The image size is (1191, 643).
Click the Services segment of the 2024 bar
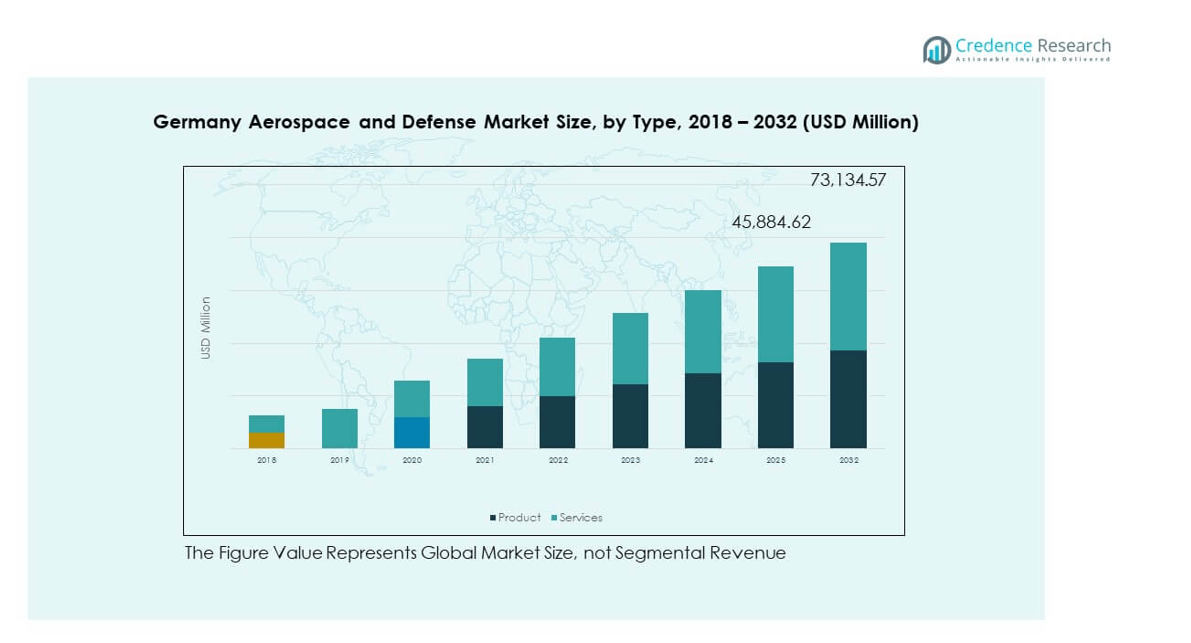(703, 331)
